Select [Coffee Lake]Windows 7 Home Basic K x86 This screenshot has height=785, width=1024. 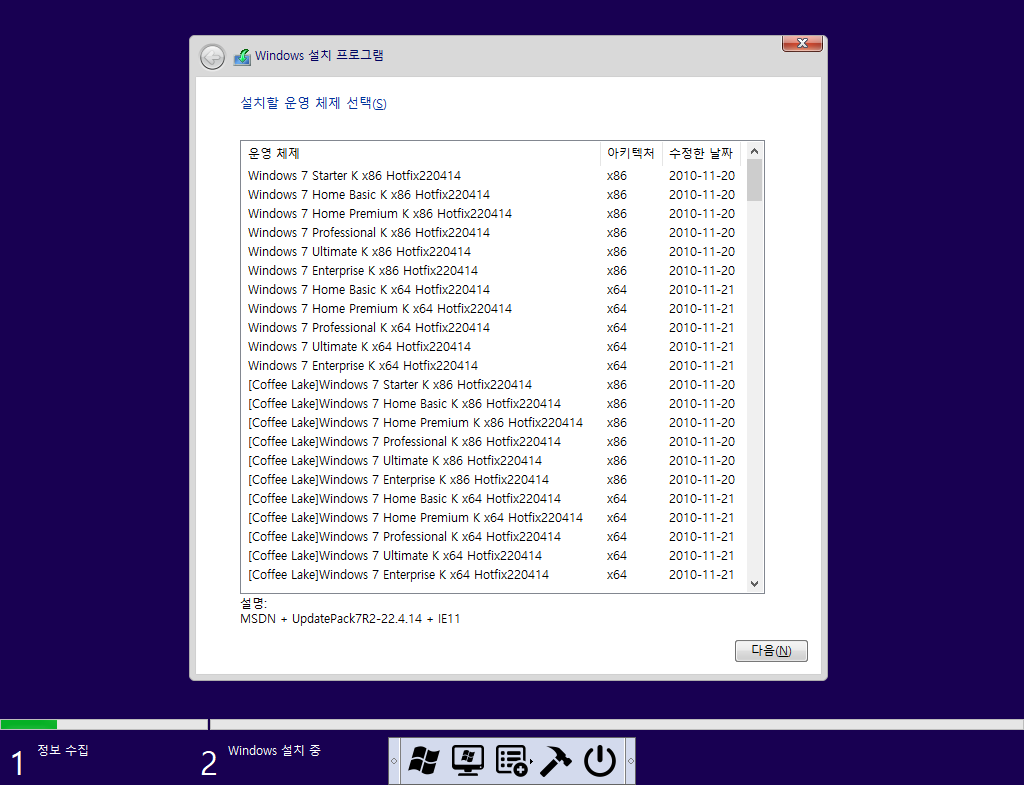coord(492,404)
